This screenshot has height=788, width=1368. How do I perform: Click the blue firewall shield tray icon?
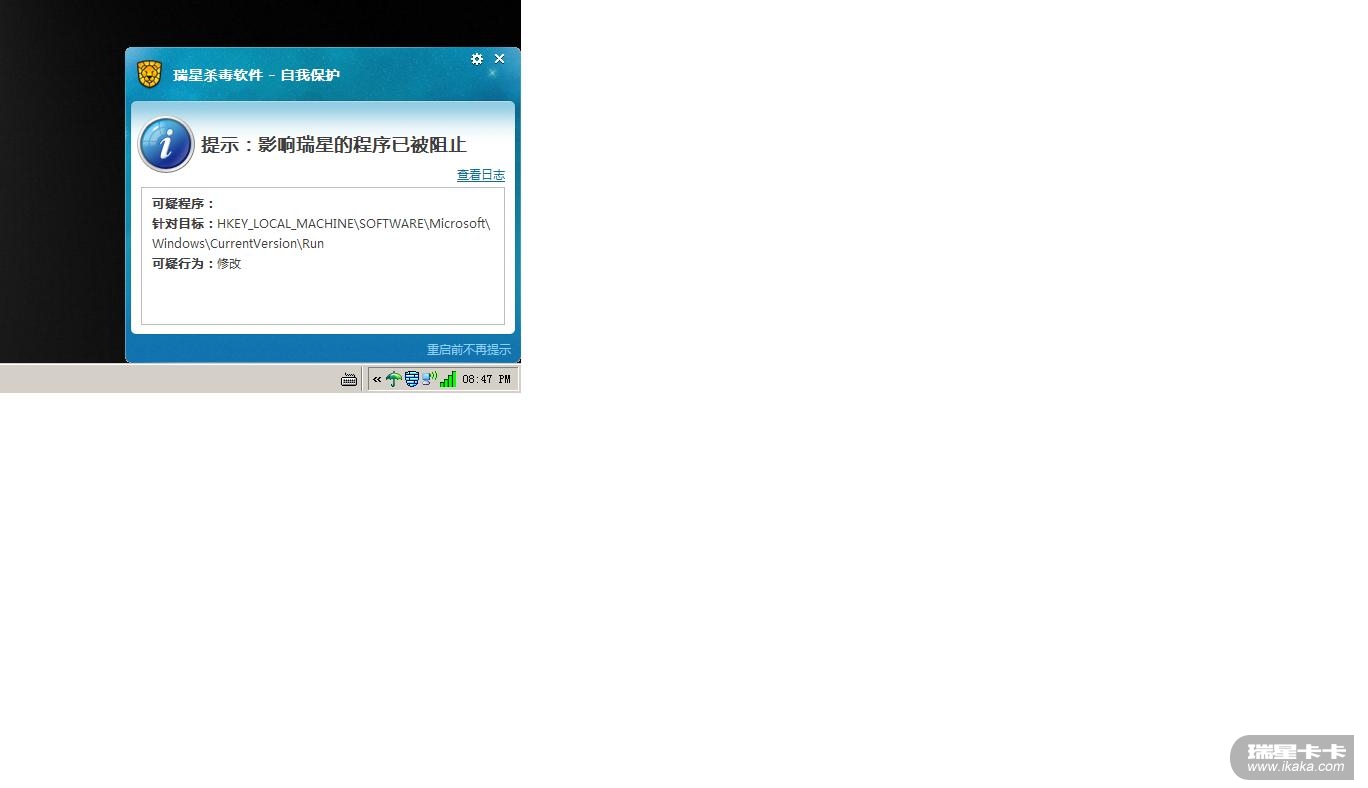(x=411, y=379)
